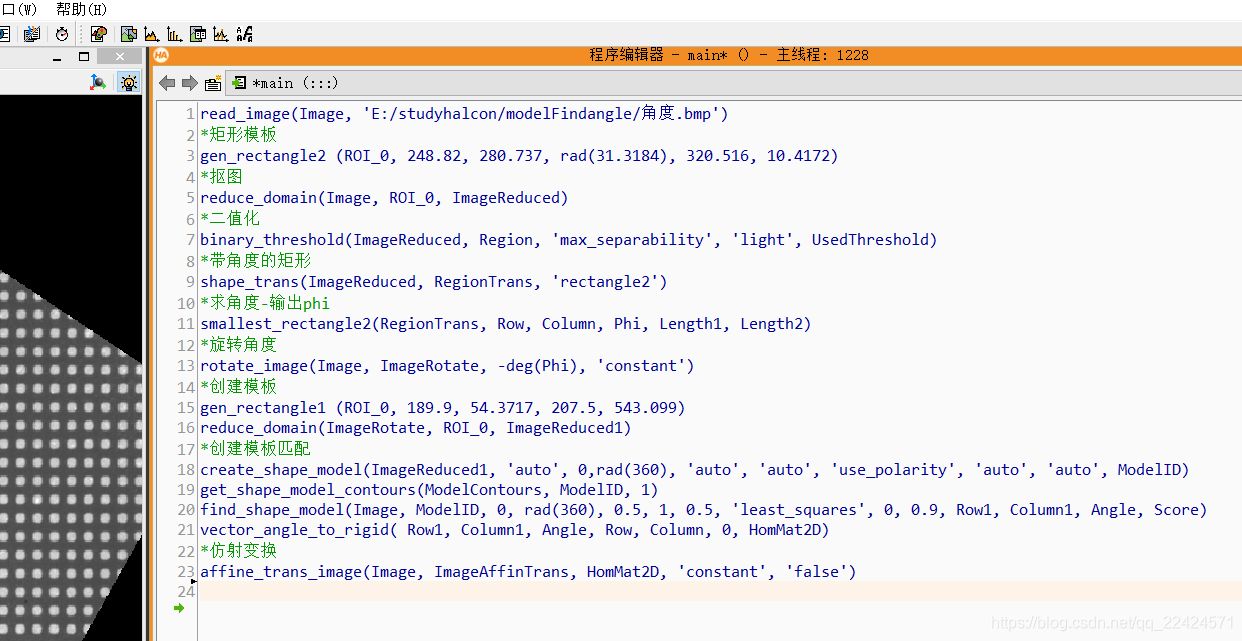Select the *抠图 comment line

pos(221,176)
